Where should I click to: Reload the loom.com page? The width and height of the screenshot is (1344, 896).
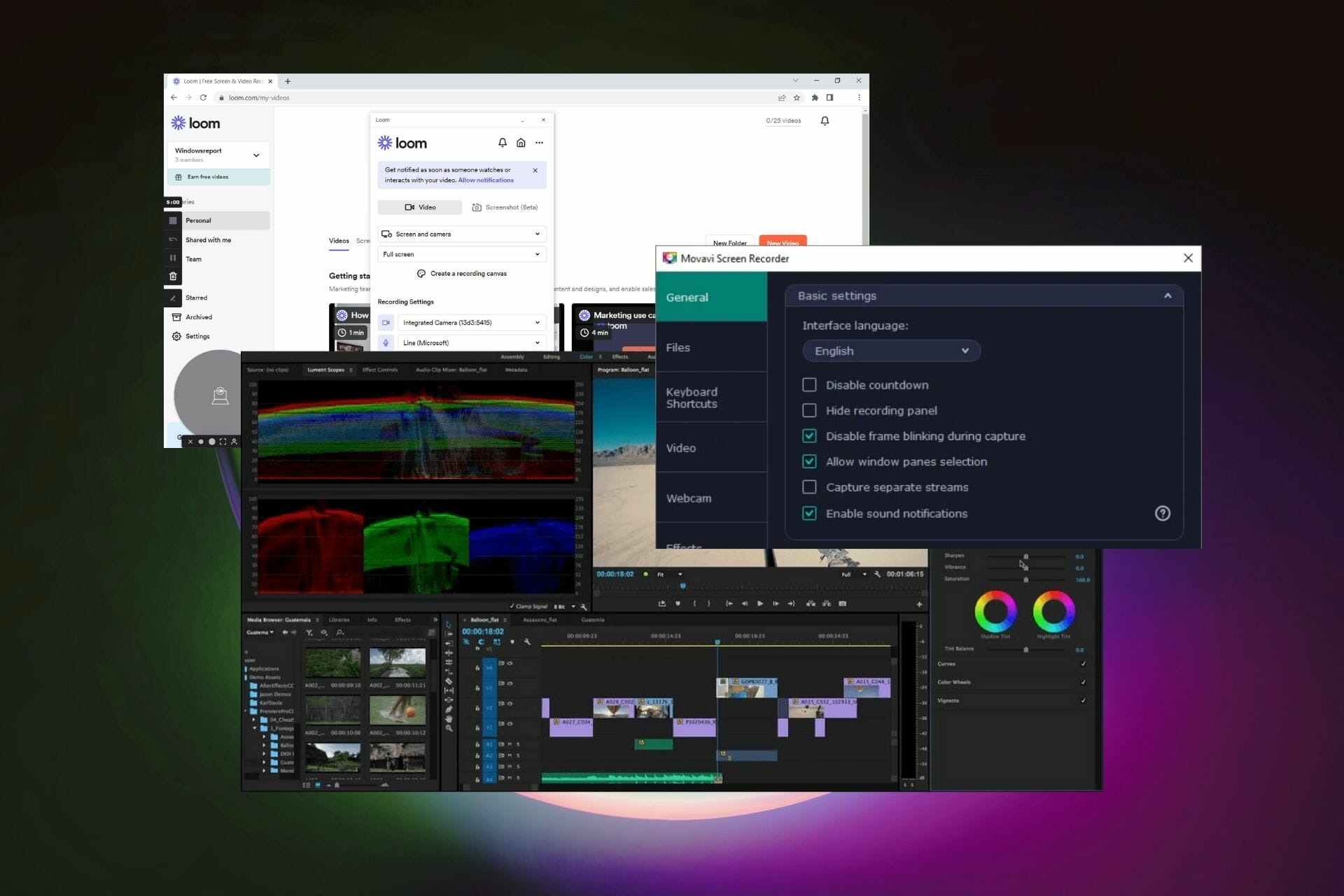[x=203, y=98]
